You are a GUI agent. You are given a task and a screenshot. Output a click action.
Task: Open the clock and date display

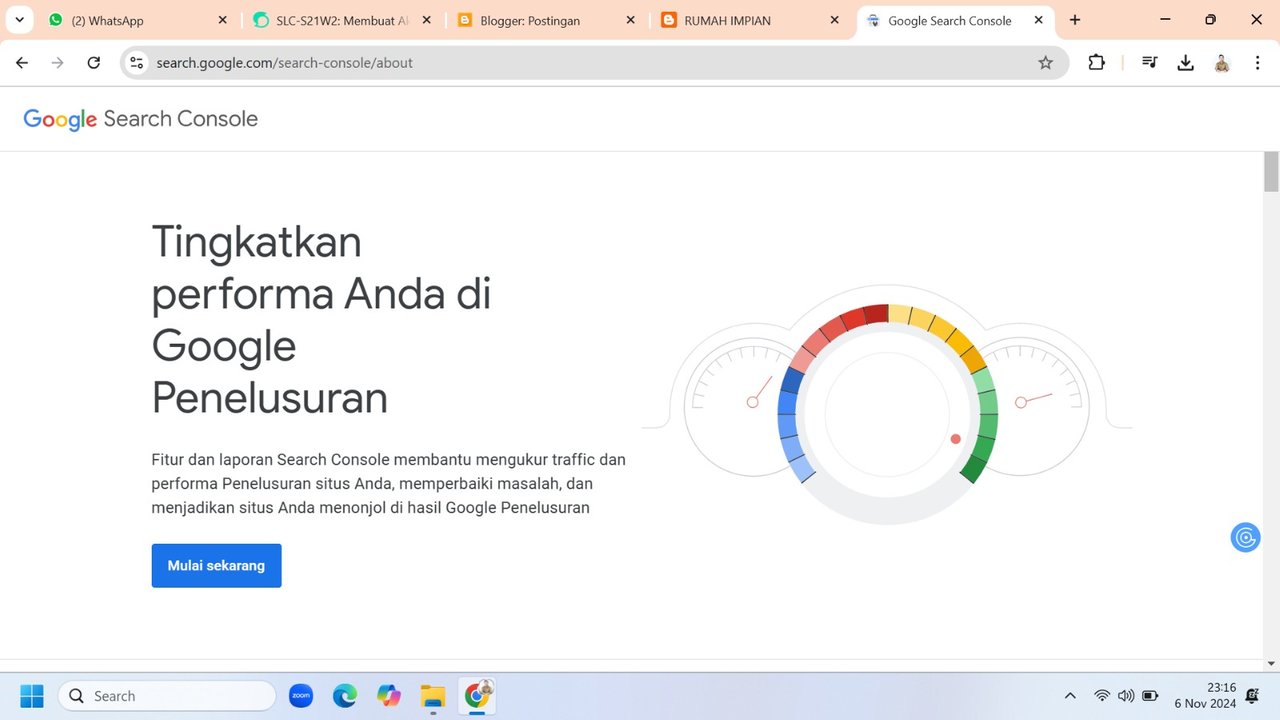tap(1205, 696)
